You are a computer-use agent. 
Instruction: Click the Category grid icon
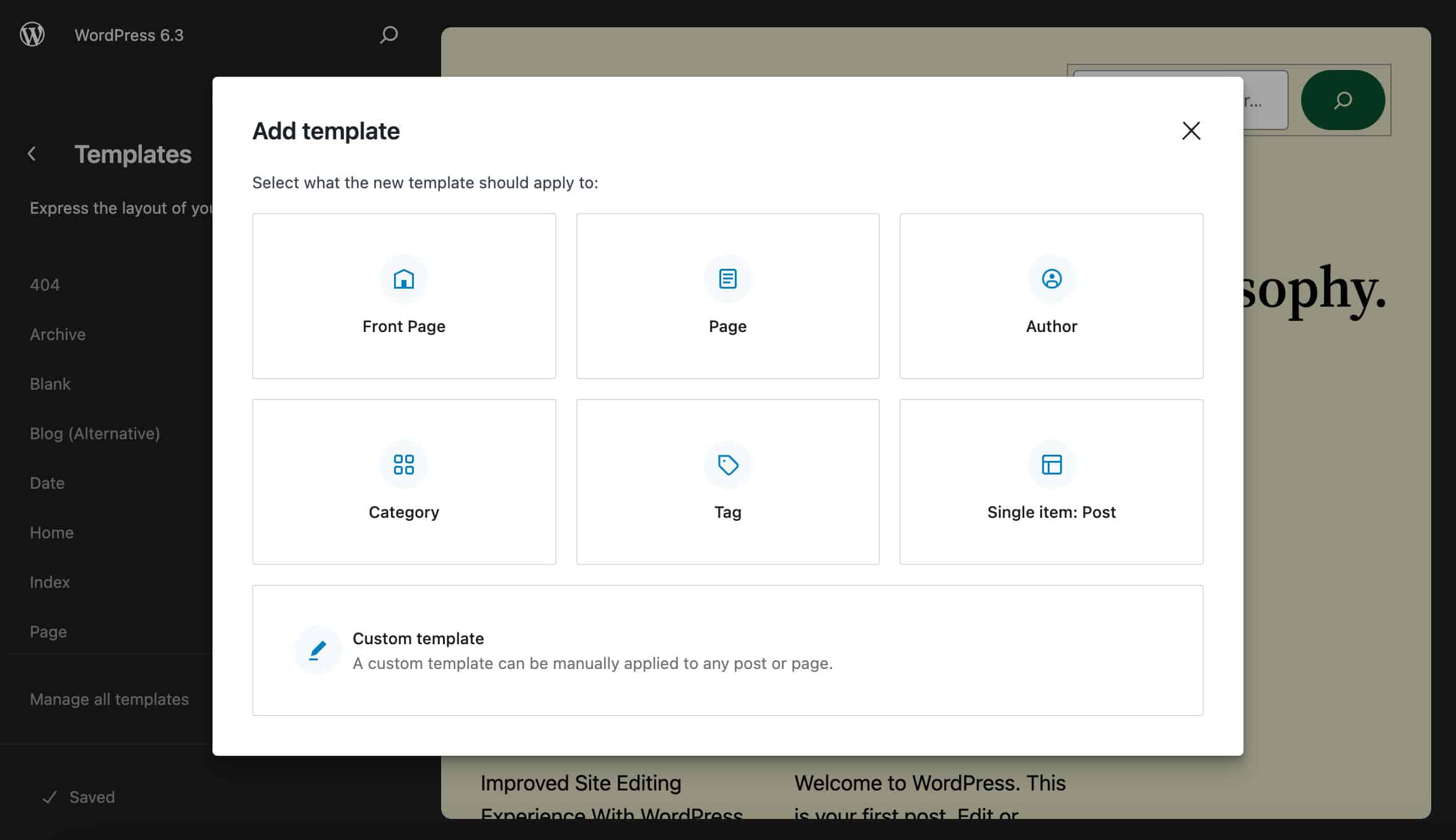click(403, 465)
